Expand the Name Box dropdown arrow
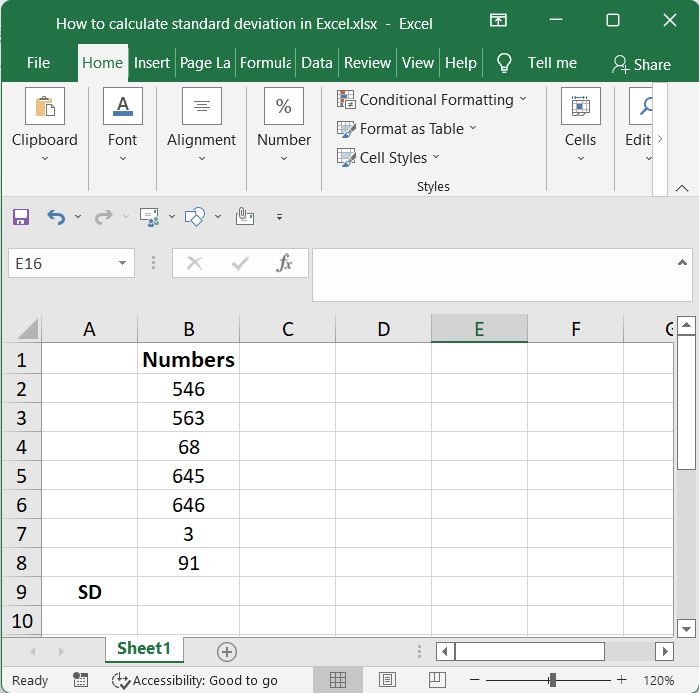This screenshot has width=700, height=693. click(123, 263)
